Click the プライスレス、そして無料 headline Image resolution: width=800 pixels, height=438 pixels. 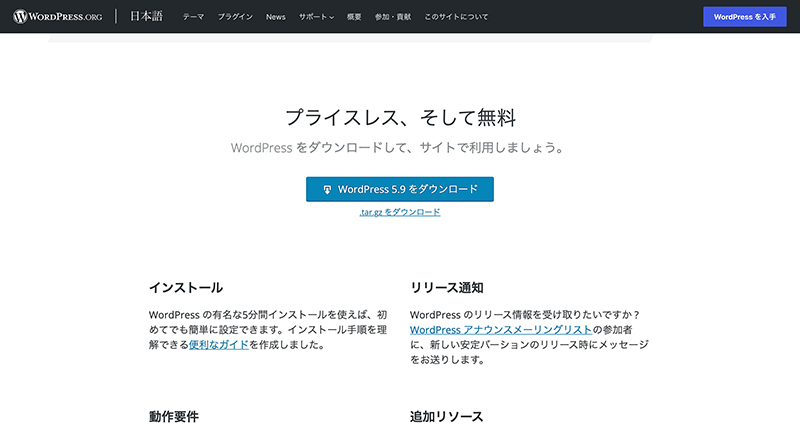tap(400, 117)
